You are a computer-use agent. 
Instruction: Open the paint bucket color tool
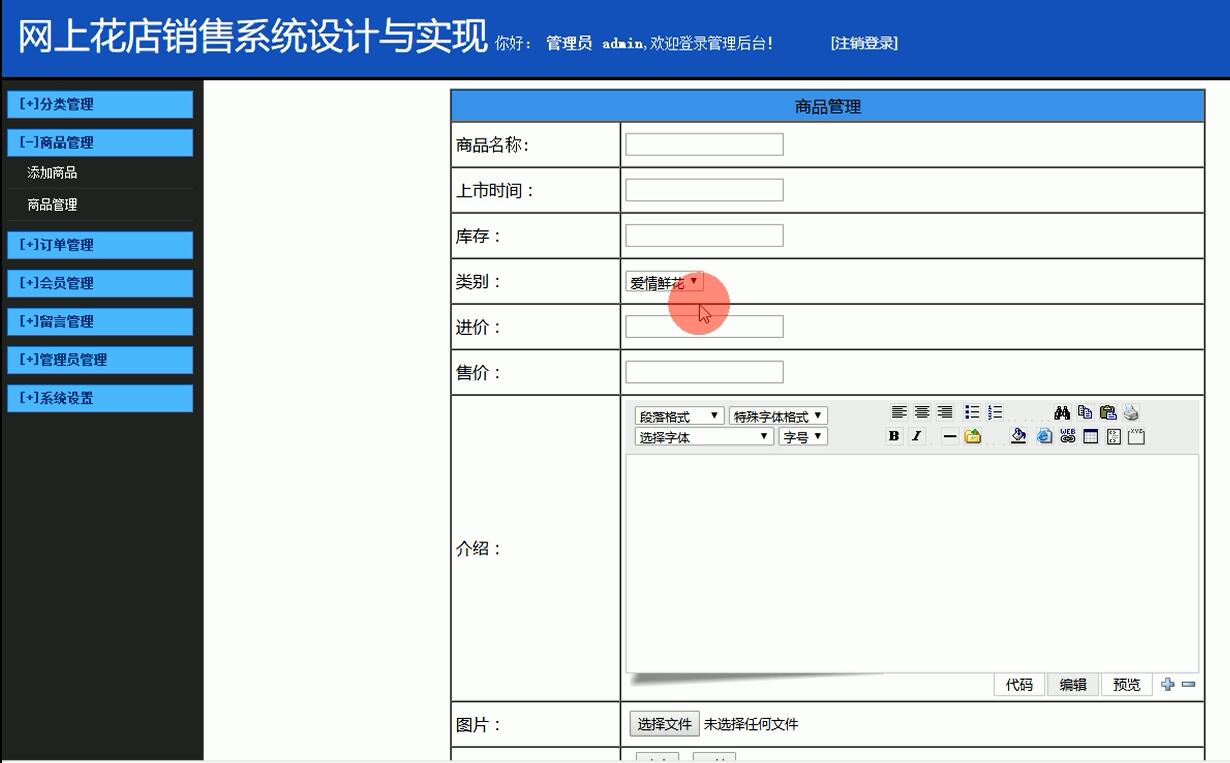point(1018,436)
